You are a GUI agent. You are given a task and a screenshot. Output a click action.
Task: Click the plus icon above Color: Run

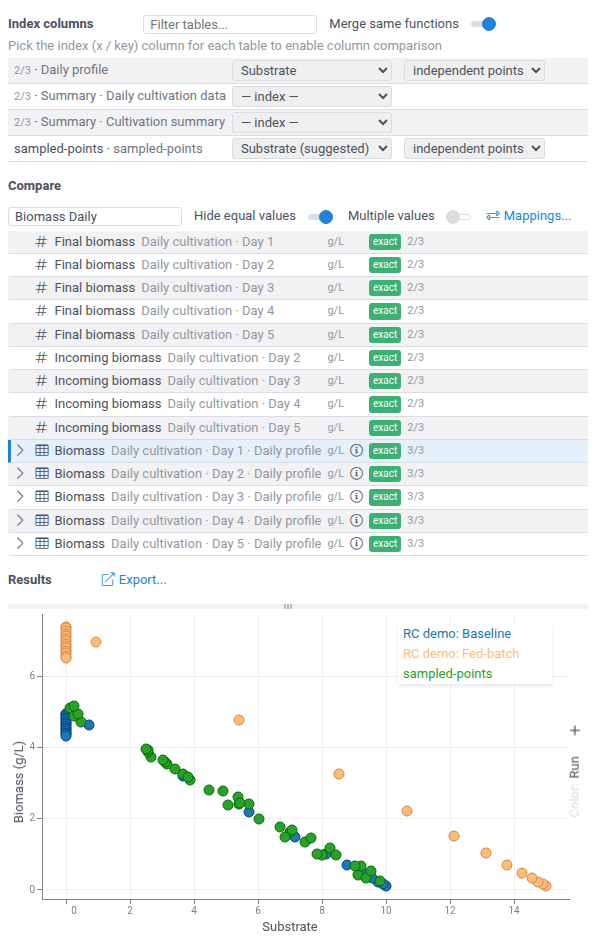point(575,730)
